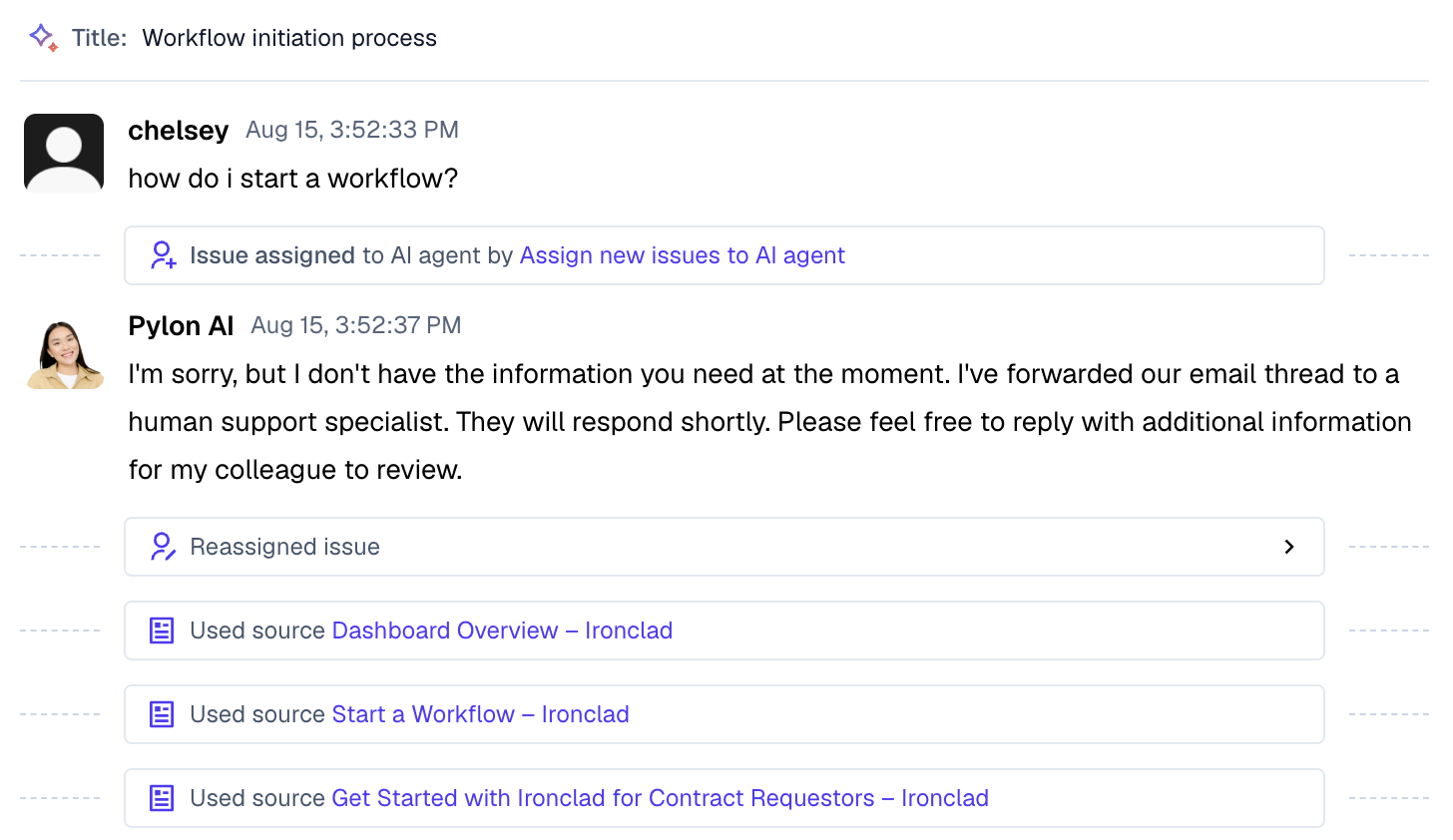This screenshot has height=840, width=1453.
Task: Click the timestamp Aug 15, 3:52:37 PM
Action: coord(356,325)
